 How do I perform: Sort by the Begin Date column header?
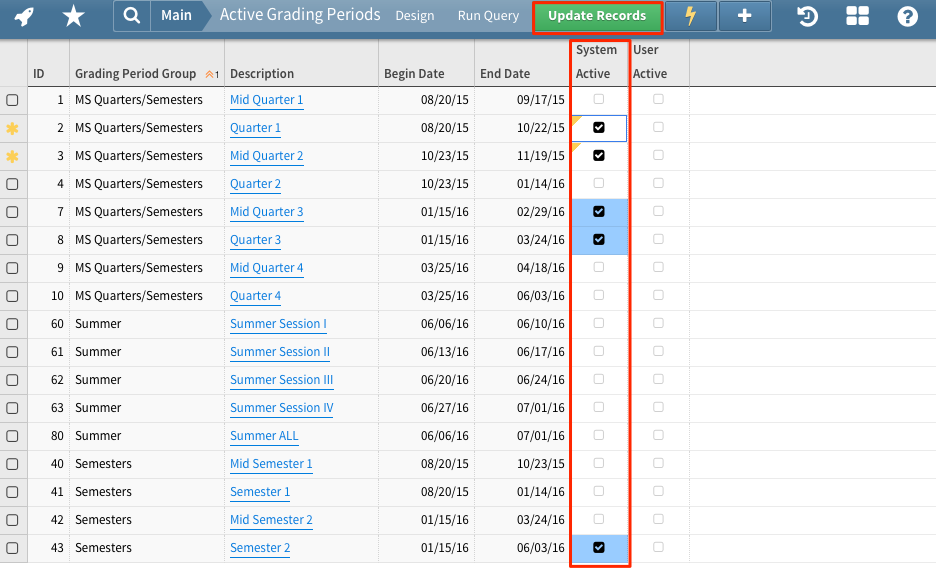[x=413, y=74]
